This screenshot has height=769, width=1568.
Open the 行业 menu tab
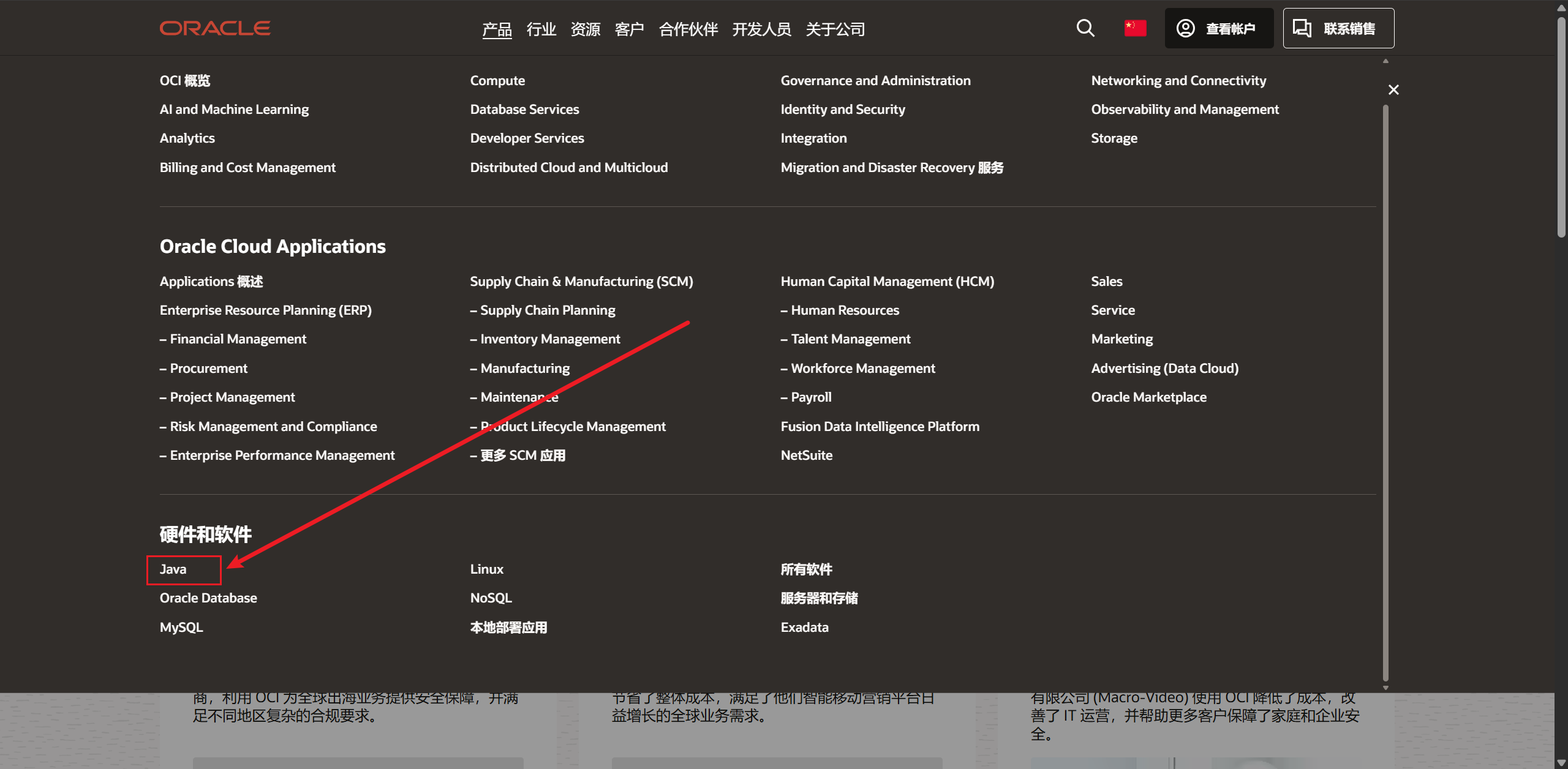click(x=541, y=29)
